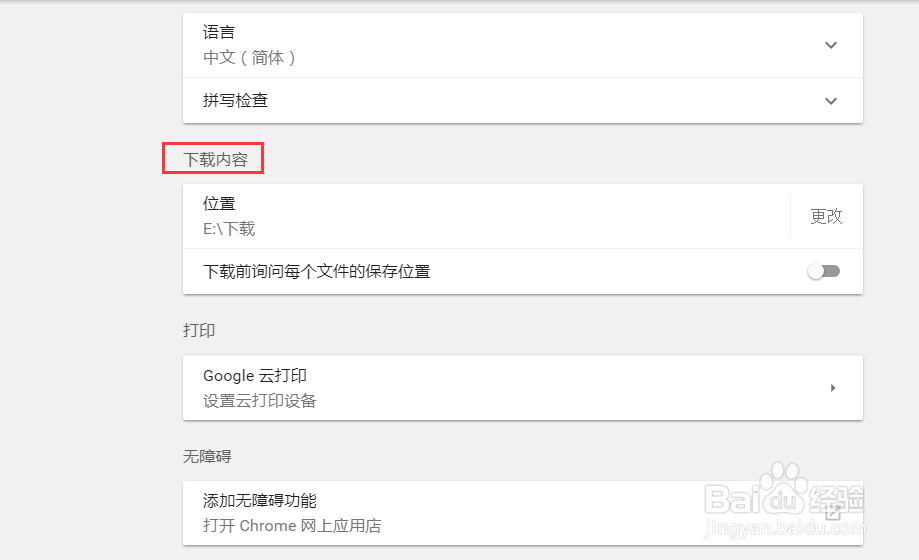Click the 设置云打印设备 subtitle
This screenshot has height=560, width=919.
click(x=259, y=401)
